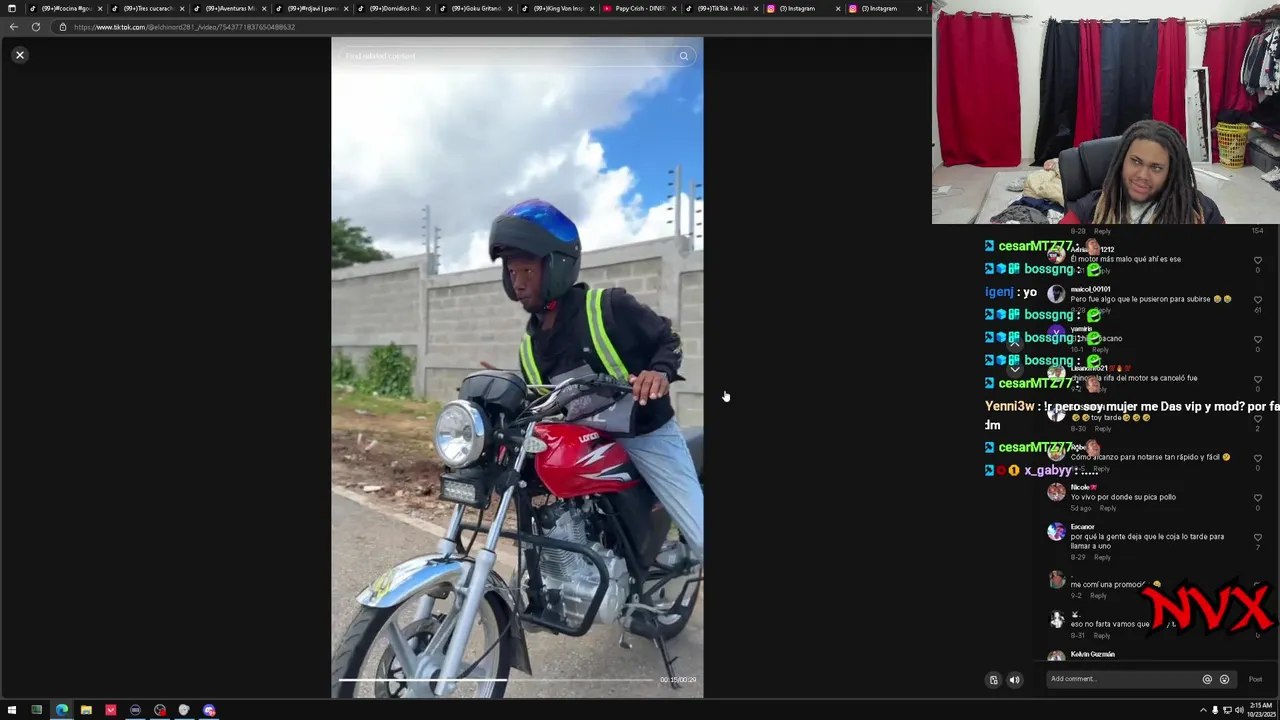Switch to the '#rdjavi' browser tab

tap(312, 8)
